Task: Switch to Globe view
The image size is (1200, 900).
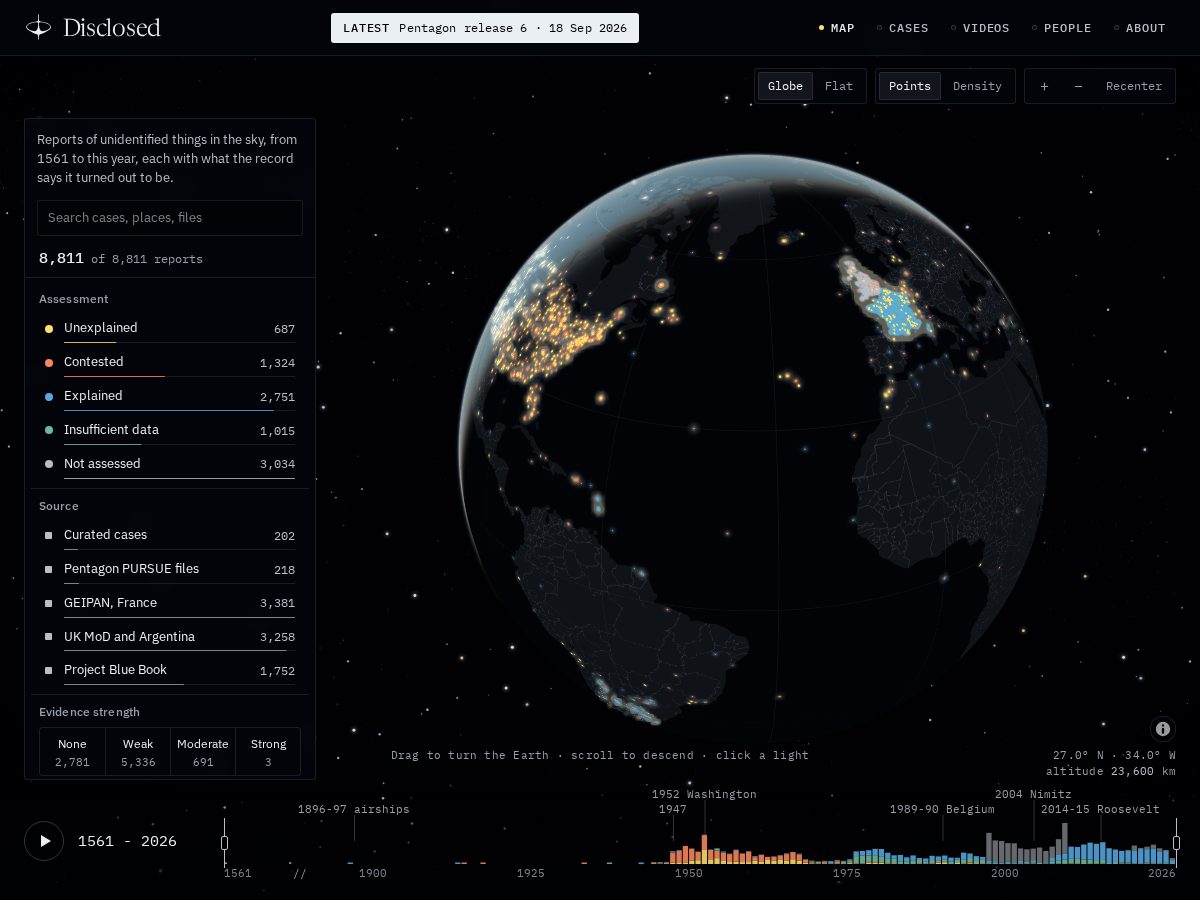Action: click(785, 86)
